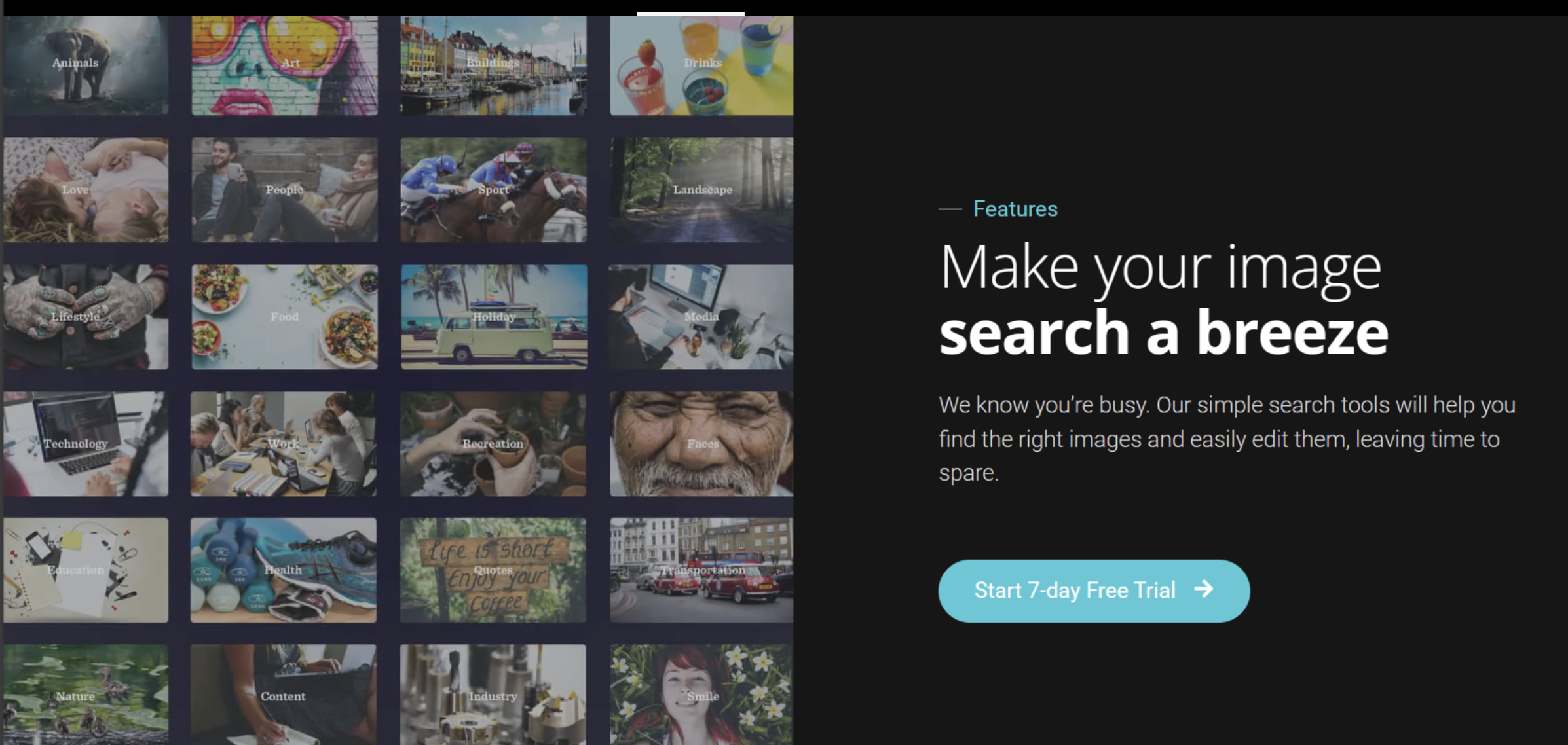Click the Start 7-day Free Trial button
Image resolution: width=1568 pixels, height=745 pixels.
tap(1094, 591)
